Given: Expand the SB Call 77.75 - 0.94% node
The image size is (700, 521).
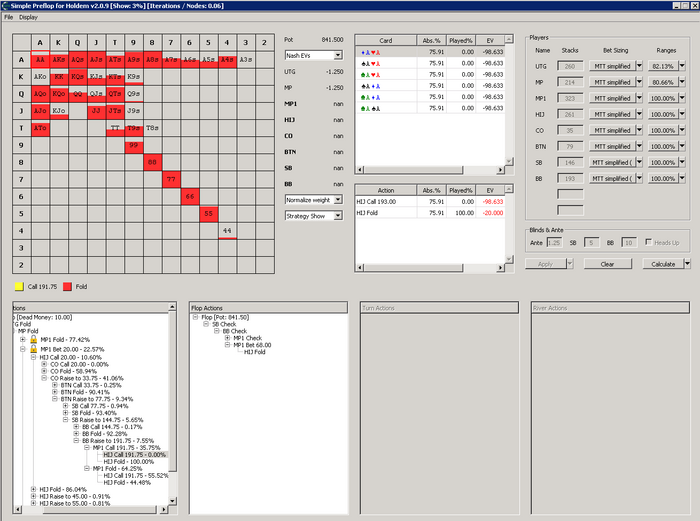Looking at the screenshot, I should (x=65, y=406).
